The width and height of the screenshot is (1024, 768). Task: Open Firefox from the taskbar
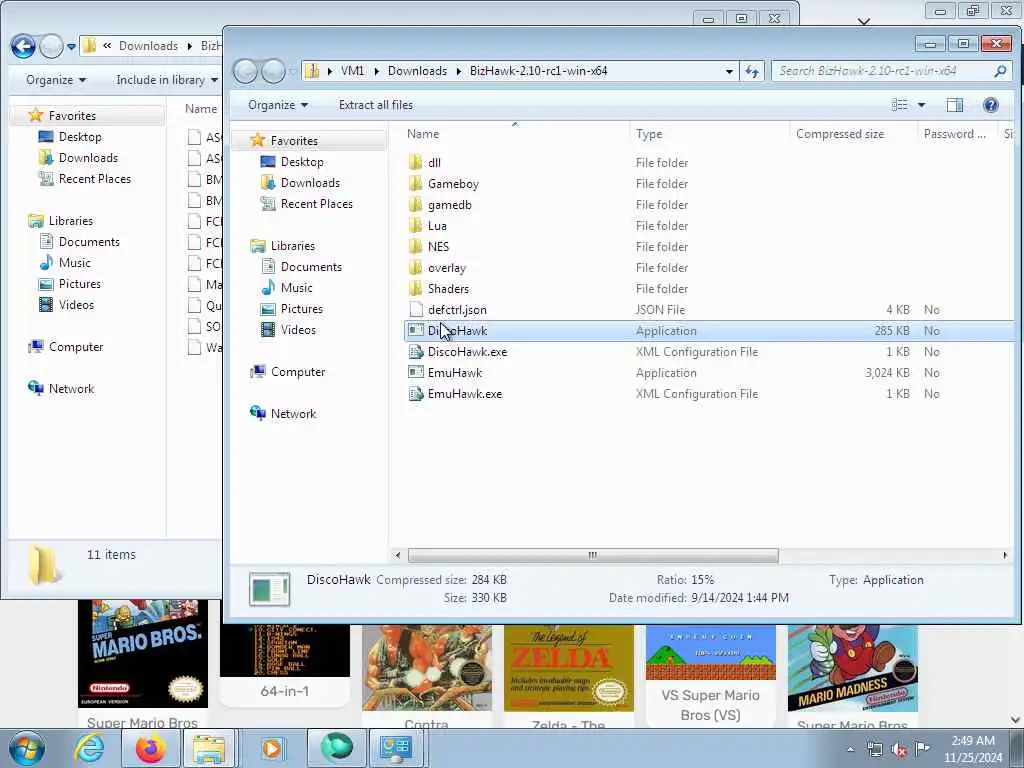pos(150,748)
